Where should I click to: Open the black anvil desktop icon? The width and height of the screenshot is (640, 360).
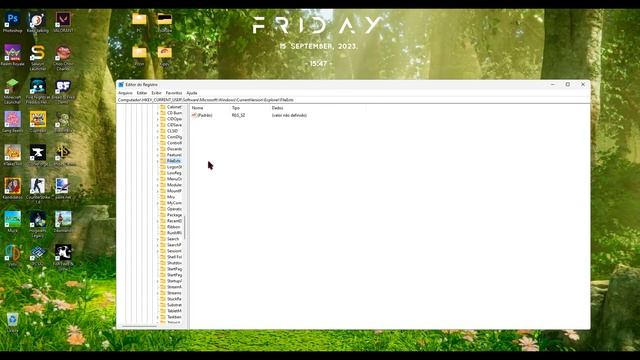[x=38, y=154]
